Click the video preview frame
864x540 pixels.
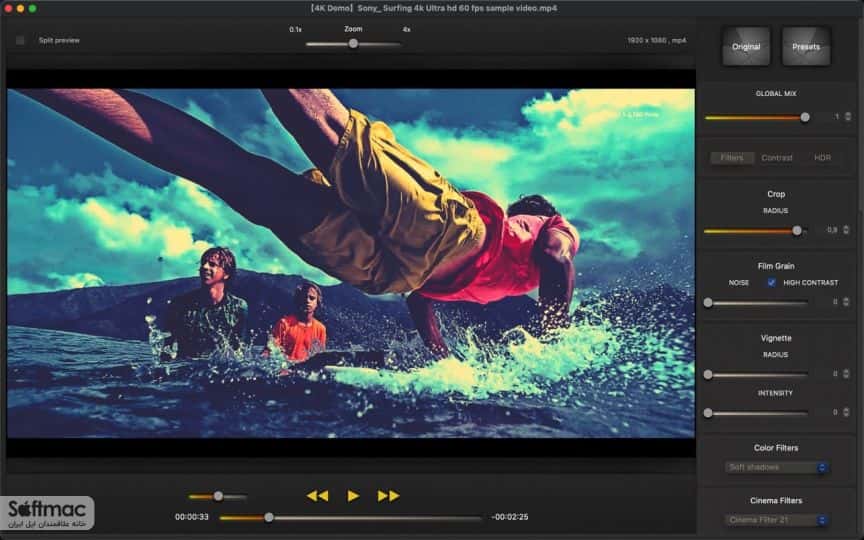(351, 263)
